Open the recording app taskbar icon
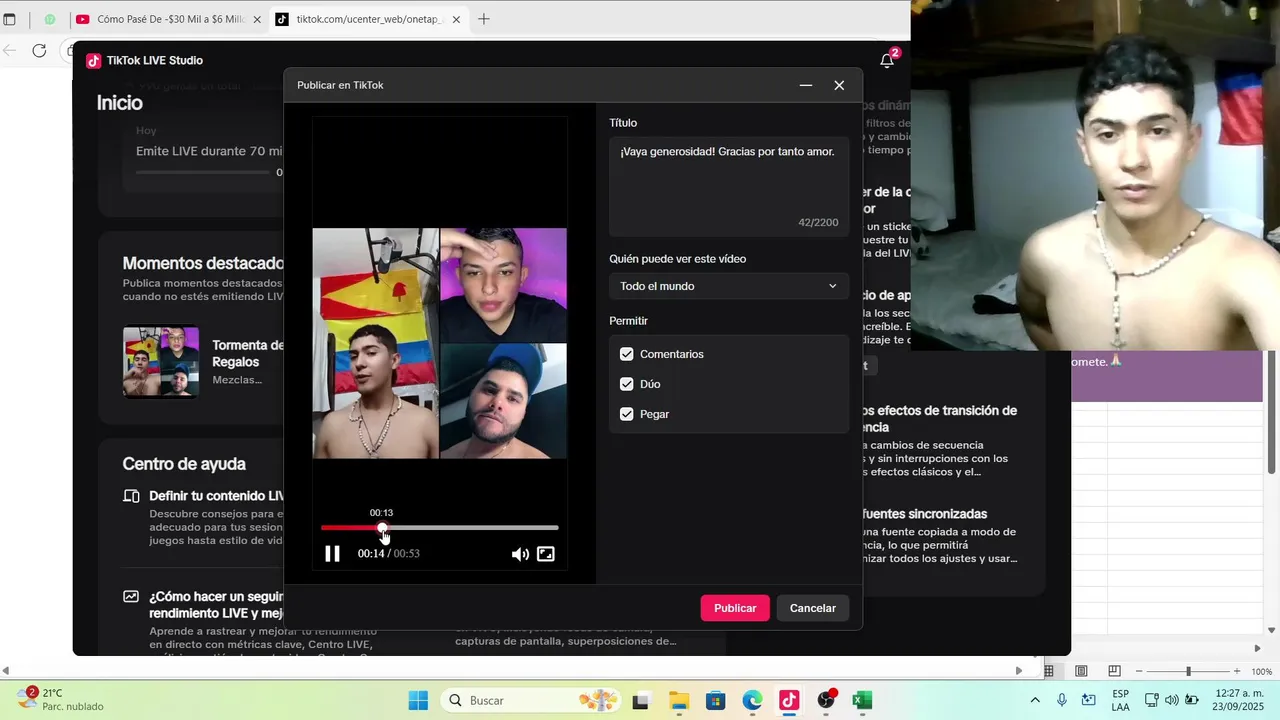Image resolution: width=1280 pixels, height=720 pixels. click(x=826, y=700)
